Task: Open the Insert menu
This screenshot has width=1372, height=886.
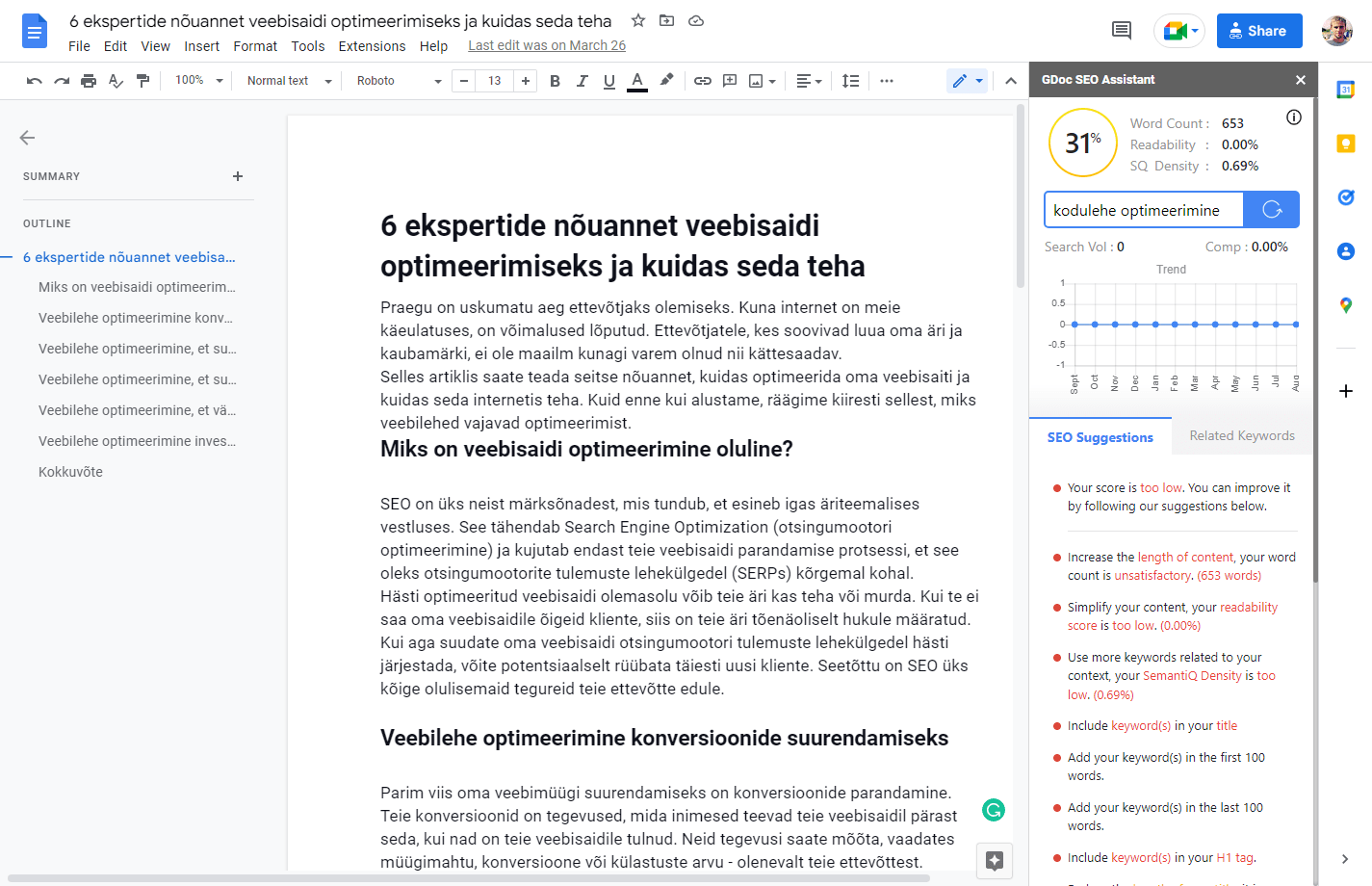Action: [x=202, y=46]
